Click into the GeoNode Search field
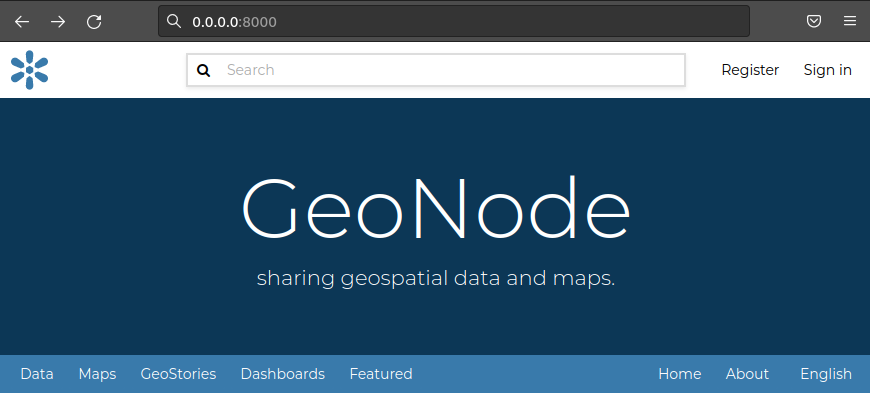 coord(436,70)
